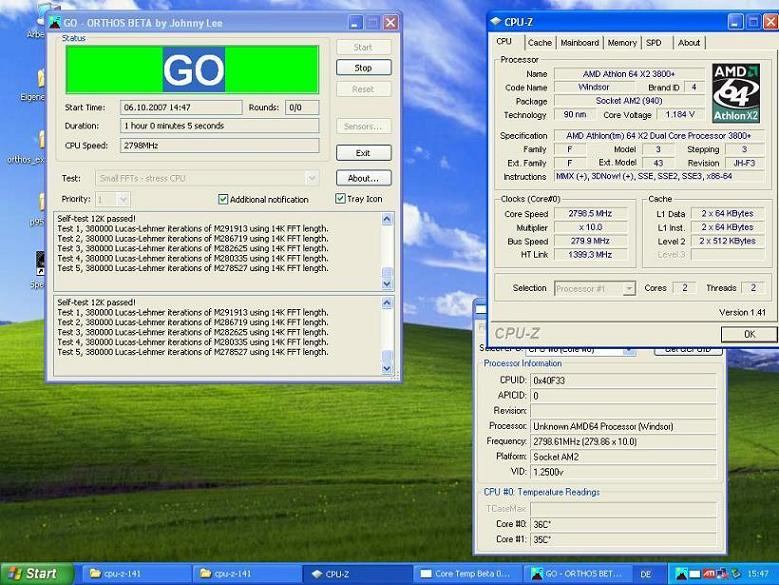Click the green GO status indicator
Viewport: 779px width, 585px height.
(192, 70)
